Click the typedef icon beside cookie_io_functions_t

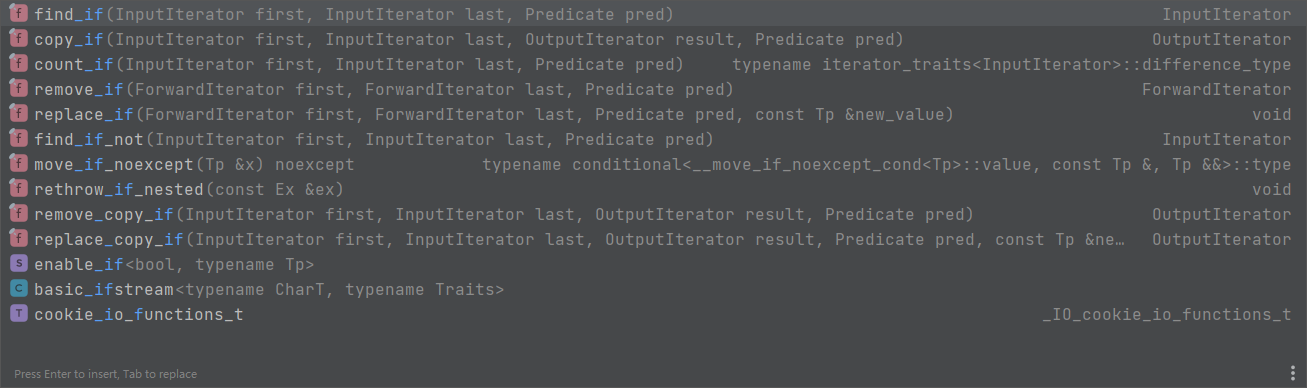[18, 315]
